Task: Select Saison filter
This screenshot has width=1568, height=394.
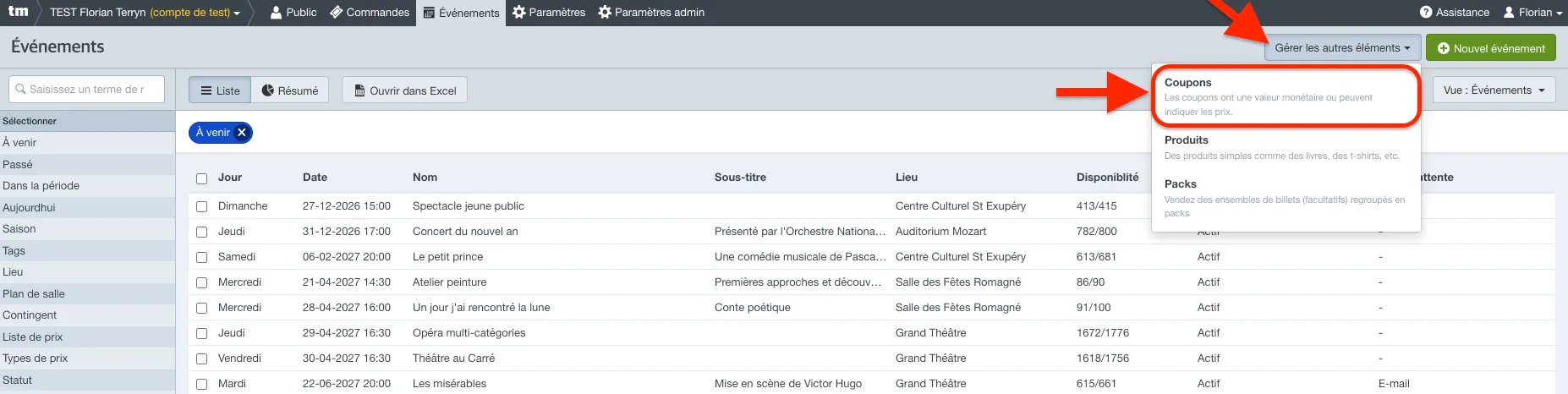Action: coord(87,228)
